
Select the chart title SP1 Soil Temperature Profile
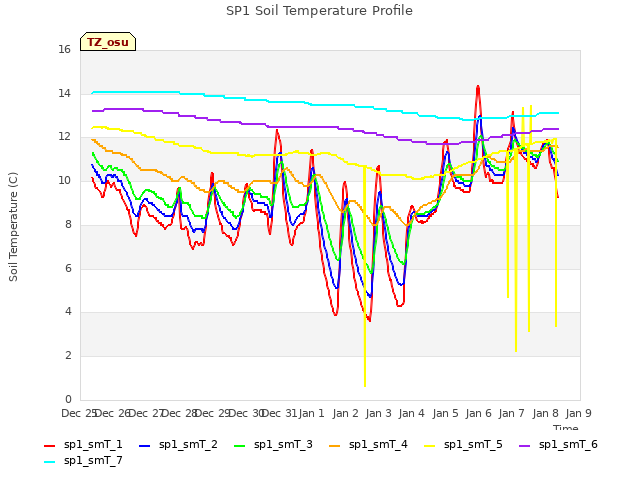pyautogui.click(x=319, y=11)
